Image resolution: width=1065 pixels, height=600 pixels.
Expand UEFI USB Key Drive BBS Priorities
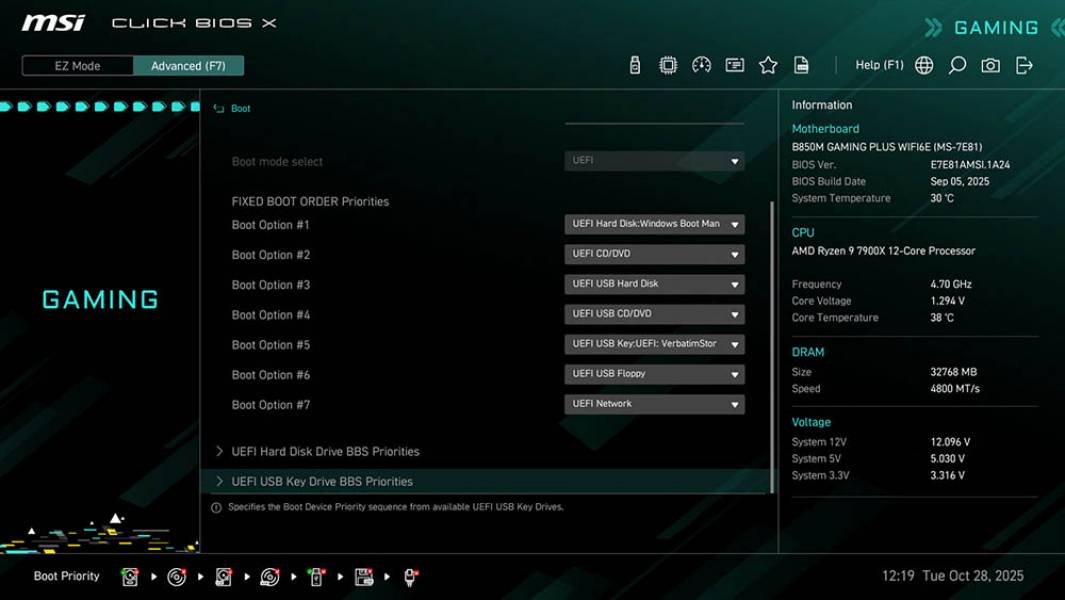tap(322, 481)
